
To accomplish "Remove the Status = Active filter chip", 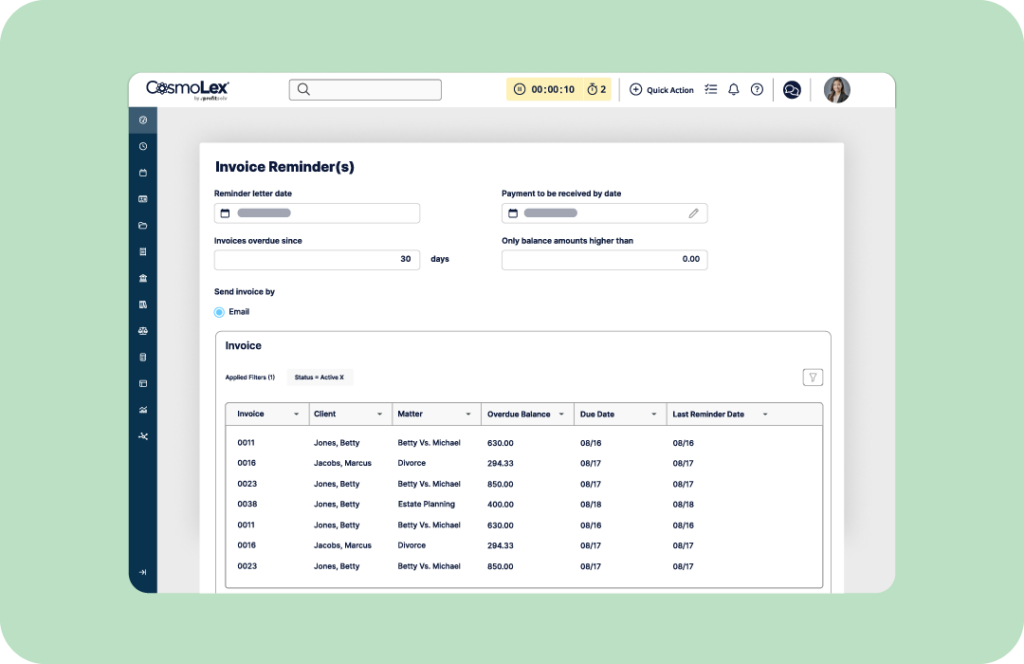I will click(342, 378).
